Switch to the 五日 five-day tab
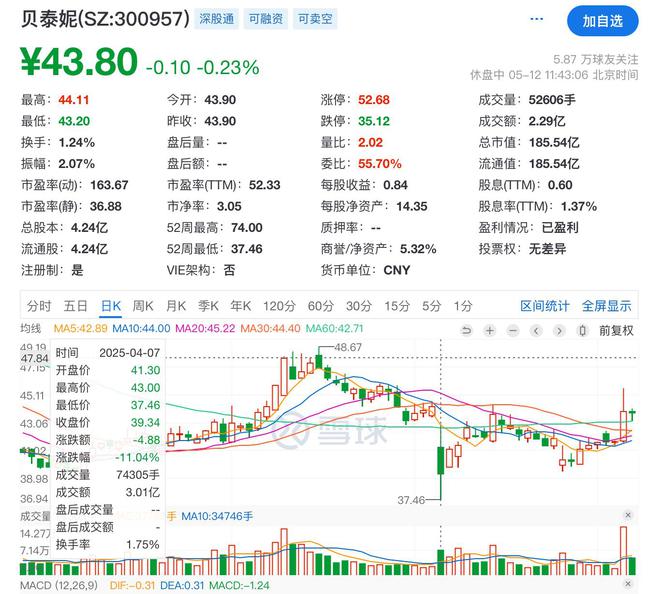Viewport: 660px width, 594px height. (75, 306)
